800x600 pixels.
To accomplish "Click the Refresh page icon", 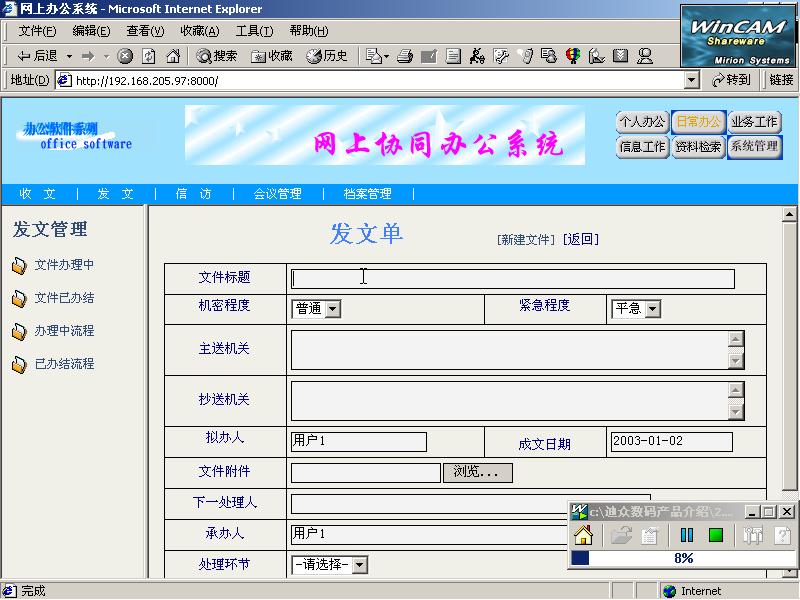I will coord(149,56).
